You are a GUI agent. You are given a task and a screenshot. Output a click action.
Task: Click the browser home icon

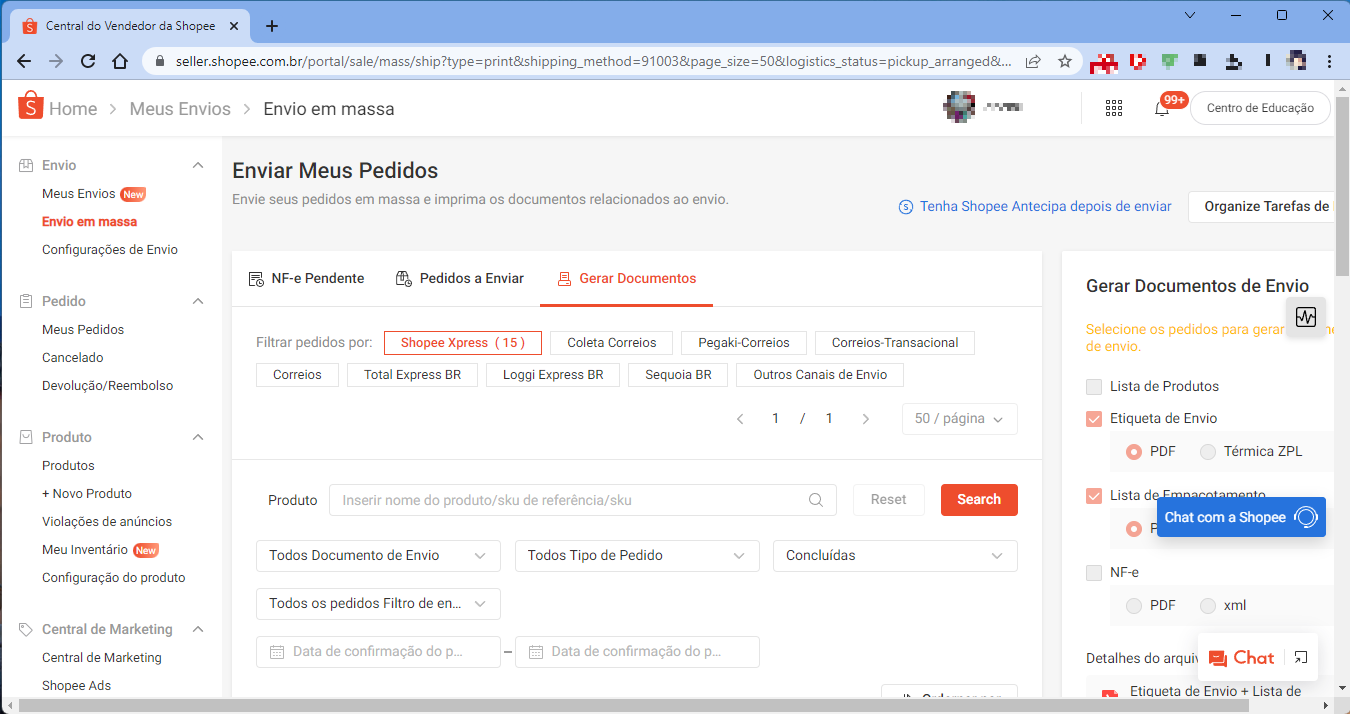coord(120,61)
